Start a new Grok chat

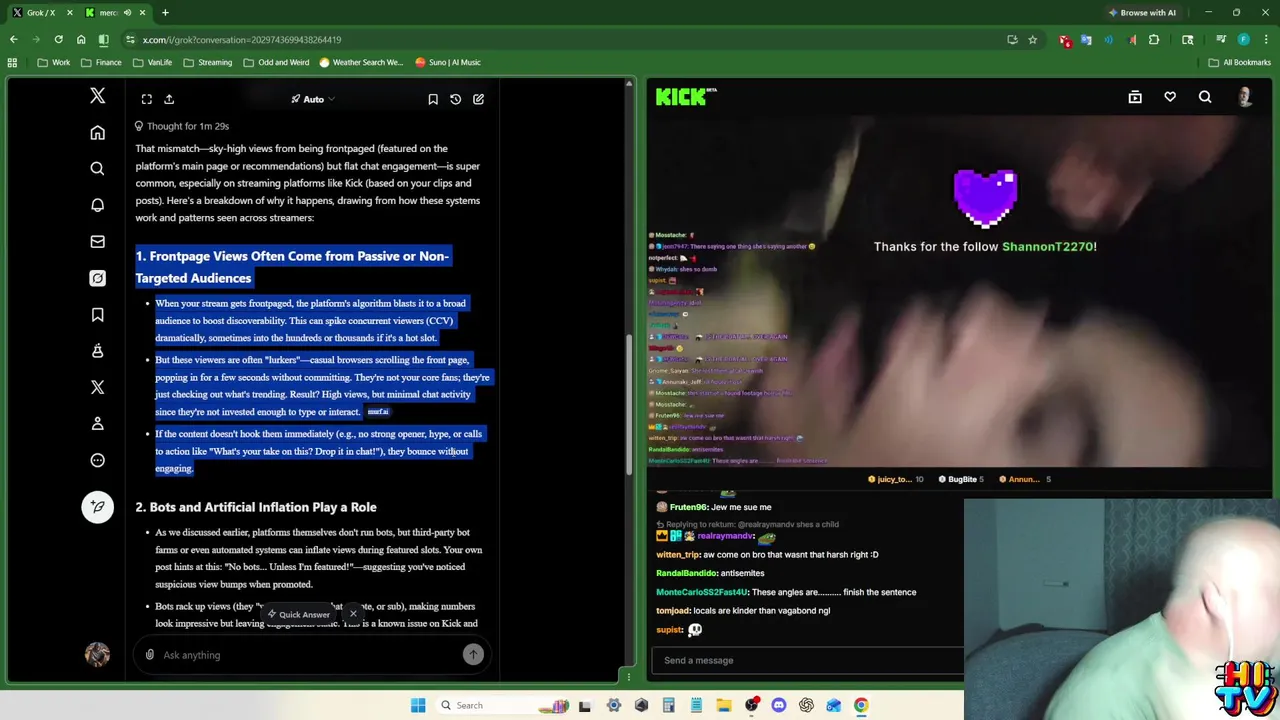click(x=478, y=99)
